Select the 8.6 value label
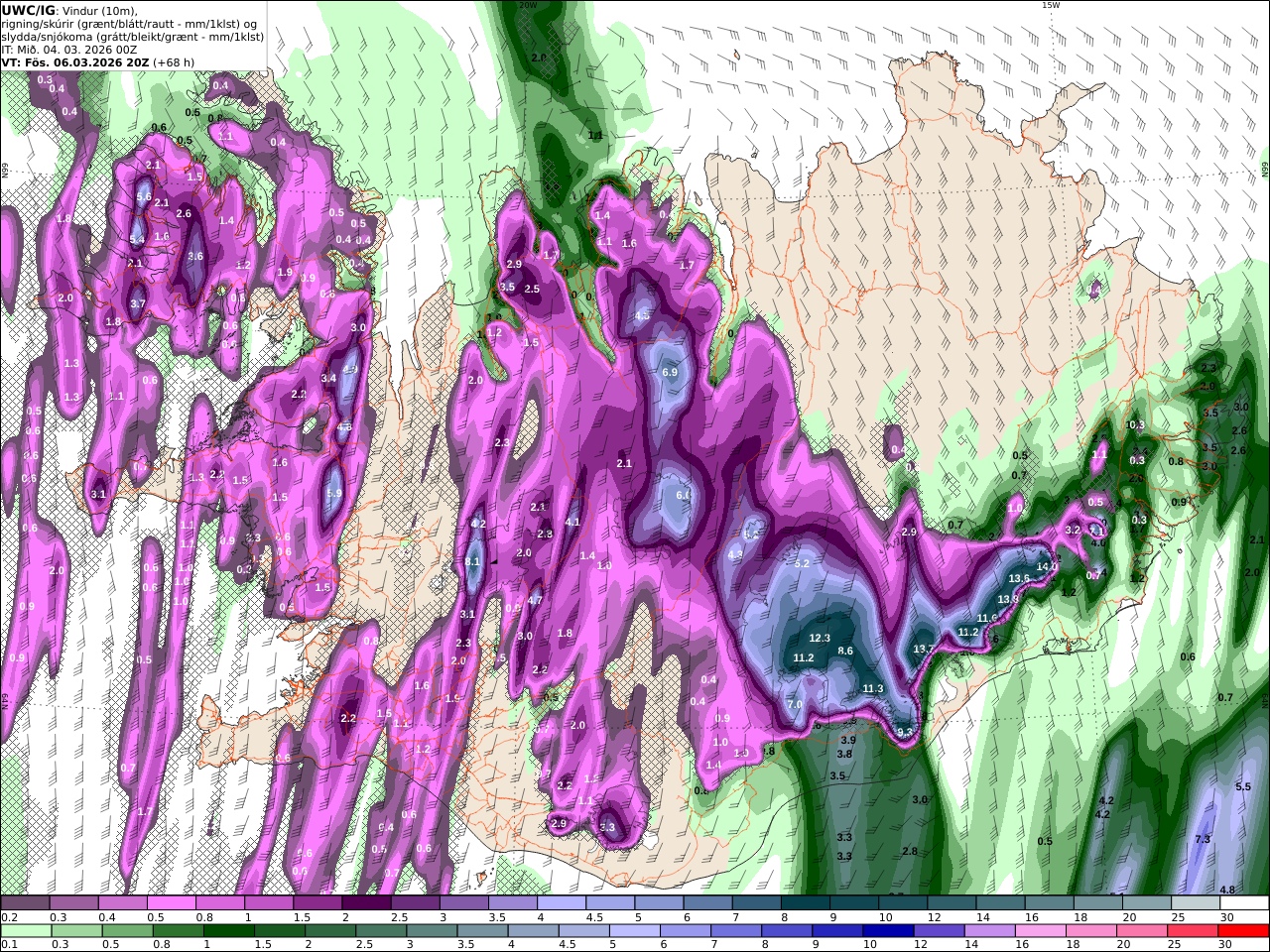 (845, 651)
